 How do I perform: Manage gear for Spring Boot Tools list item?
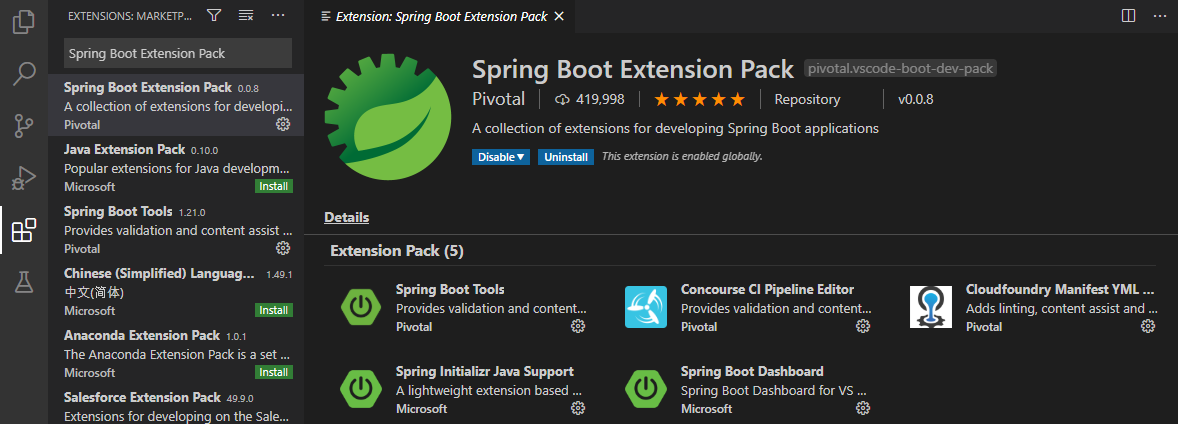click(x=283, y=248)
